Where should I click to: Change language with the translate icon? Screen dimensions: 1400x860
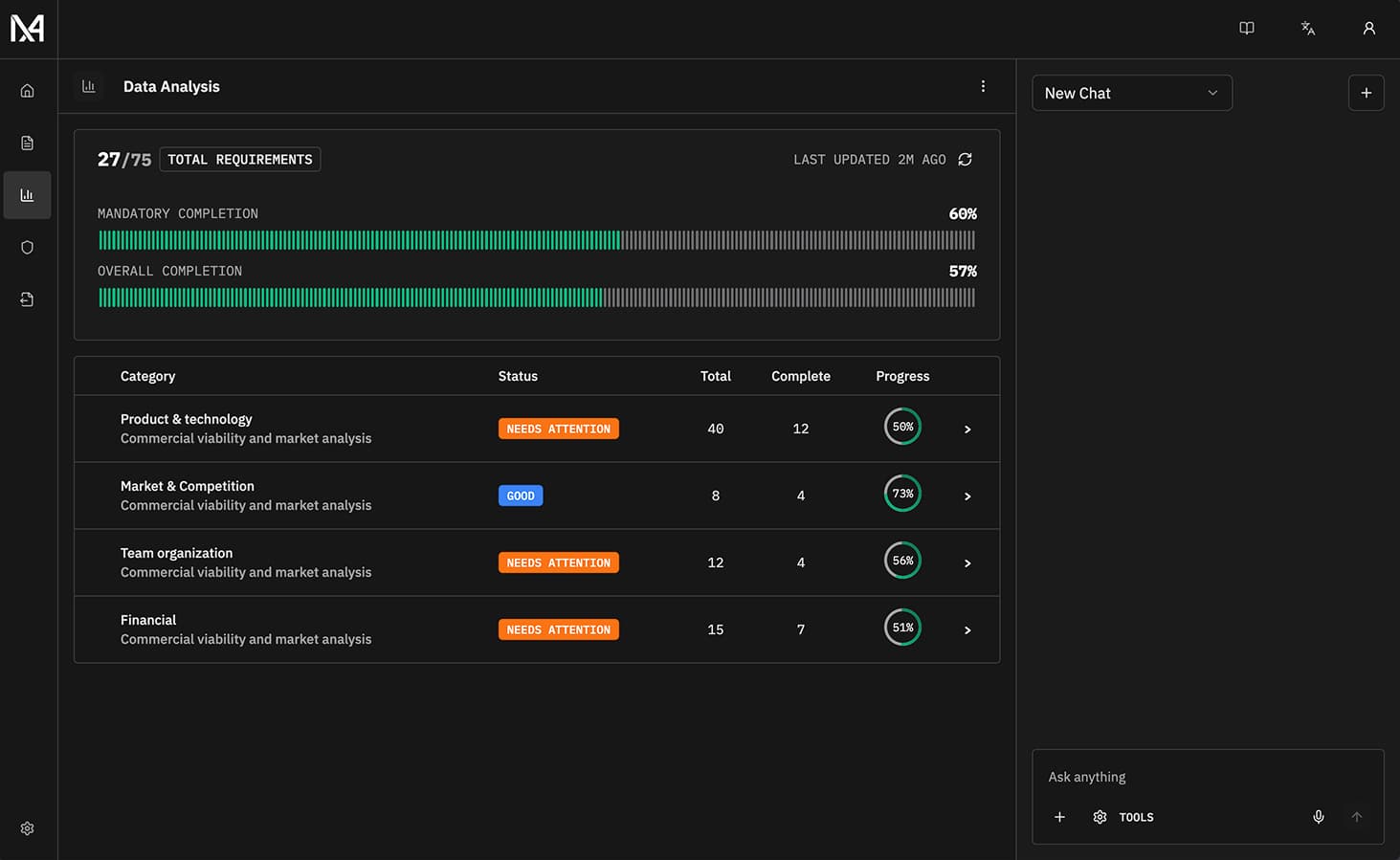coord(1307,28)
